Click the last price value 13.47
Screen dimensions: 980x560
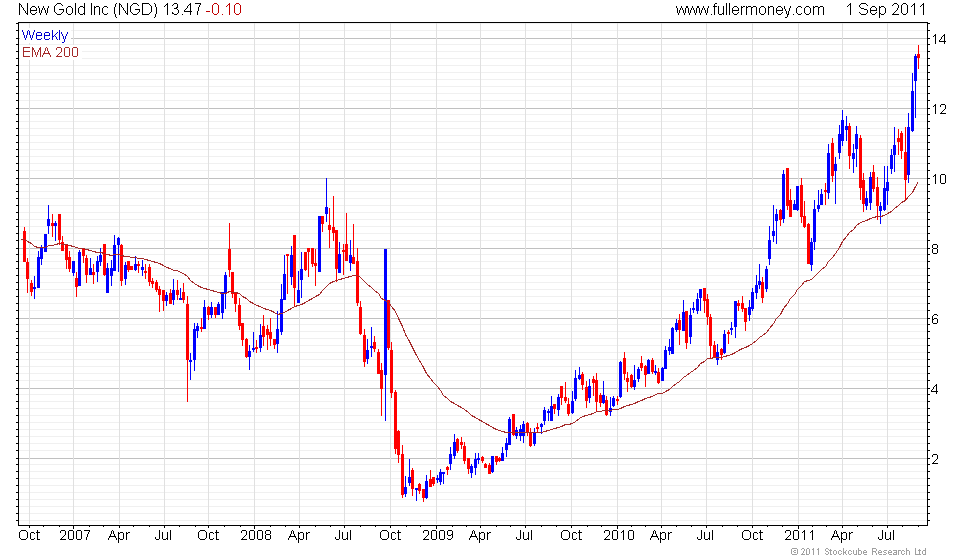(x=181, y=9)
